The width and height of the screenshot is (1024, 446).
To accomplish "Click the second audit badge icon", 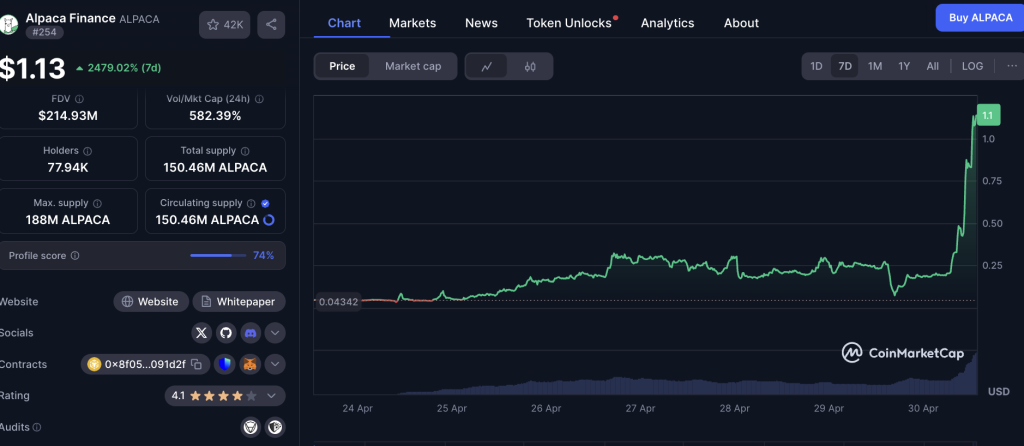I will coord(275,428).
